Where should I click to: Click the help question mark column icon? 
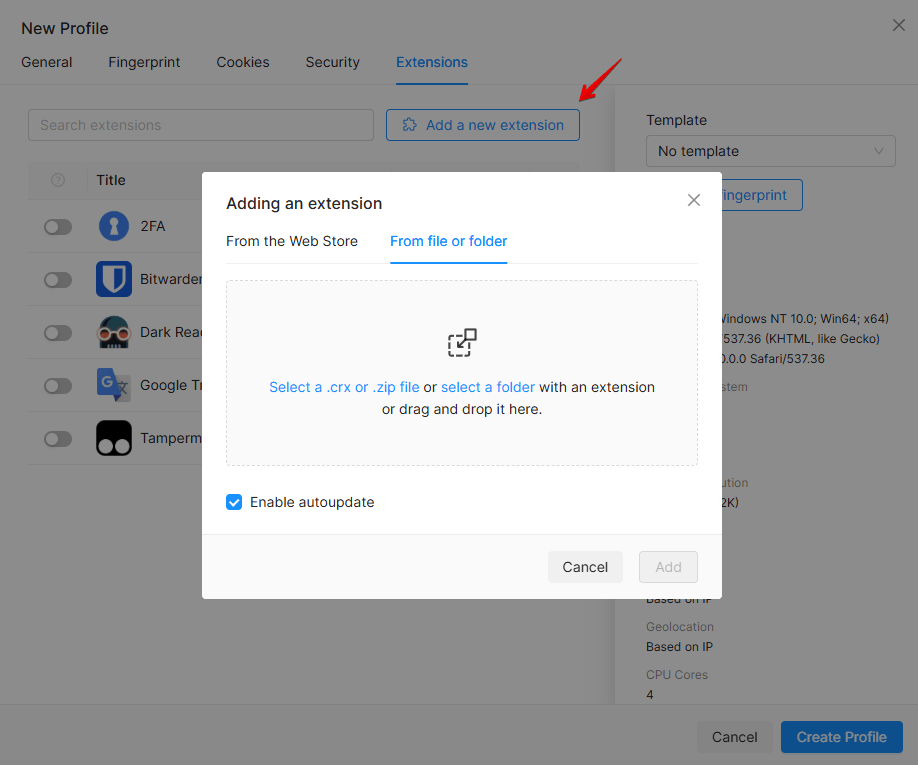(58, 180)
